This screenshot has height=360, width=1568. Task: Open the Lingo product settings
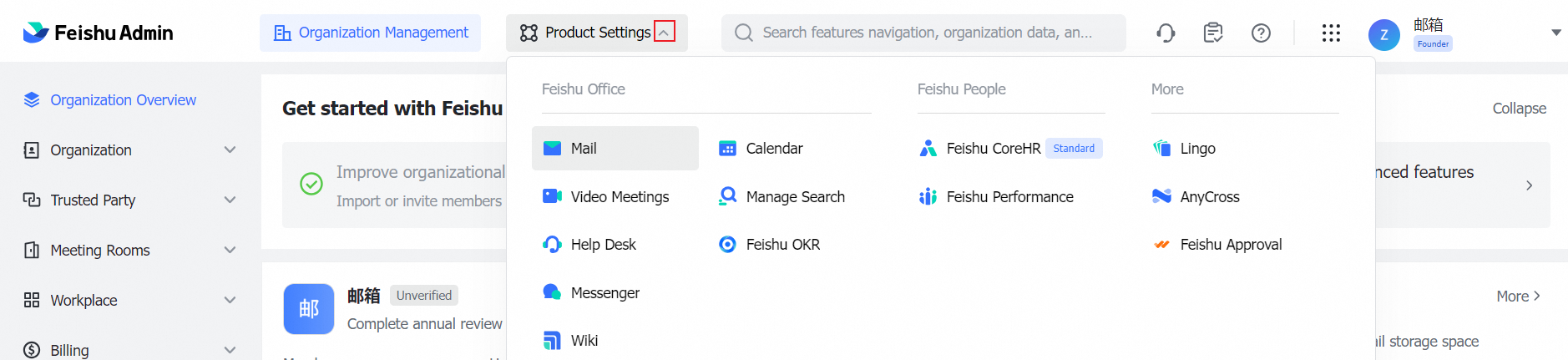coord(1197,148)
